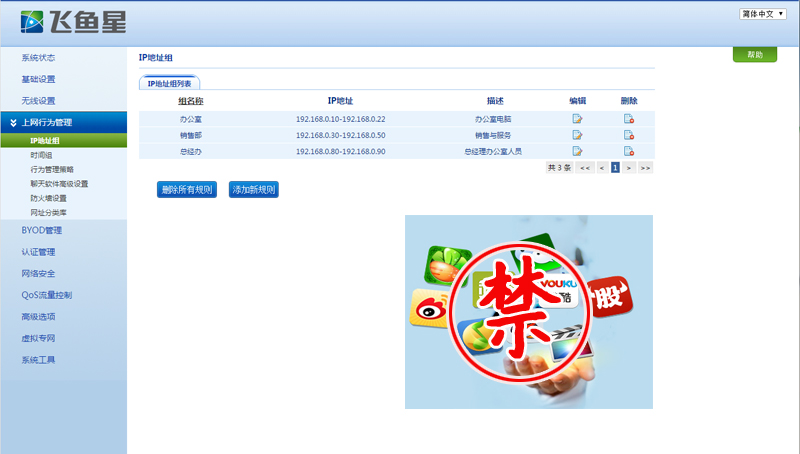Edit the 销售部 IP group
Image resolution: width=800 pixels, height=454 pixels.
click(x=577, y=135)
